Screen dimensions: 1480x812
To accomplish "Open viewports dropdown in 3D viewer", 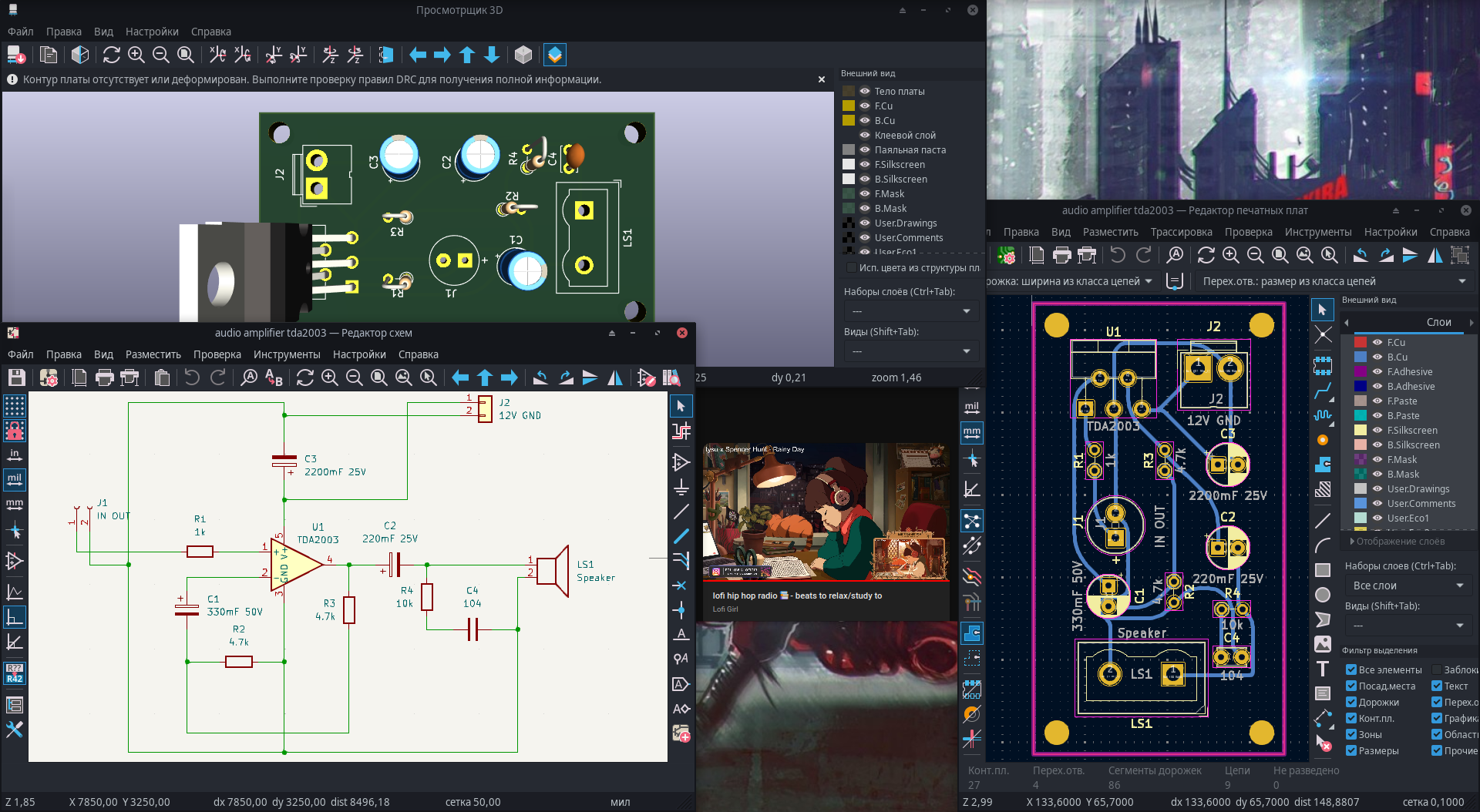I will [x=911, y=351].
